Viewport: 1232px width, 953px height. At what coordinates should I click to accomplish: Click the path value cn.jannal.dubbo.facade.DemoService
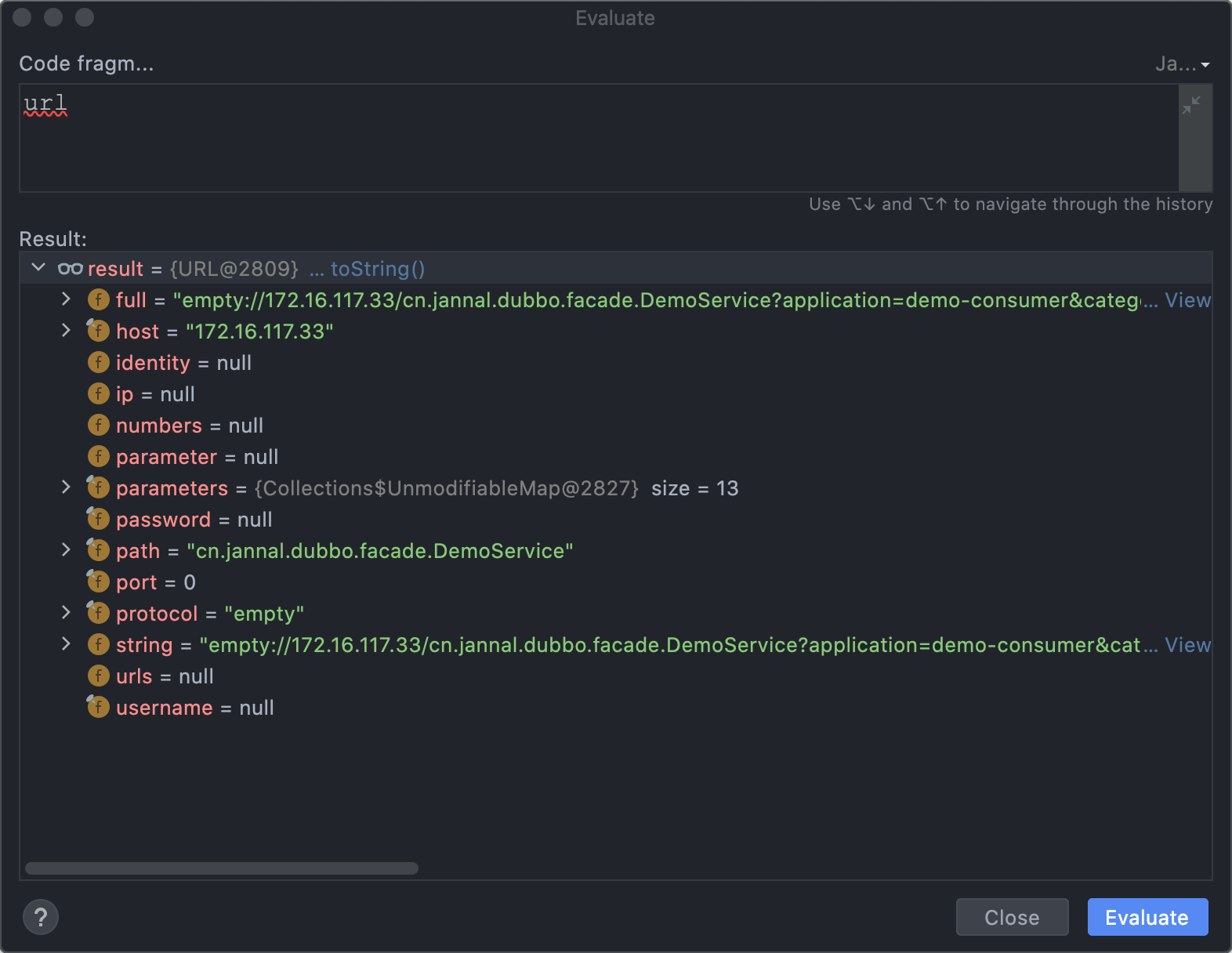point(380,551)
